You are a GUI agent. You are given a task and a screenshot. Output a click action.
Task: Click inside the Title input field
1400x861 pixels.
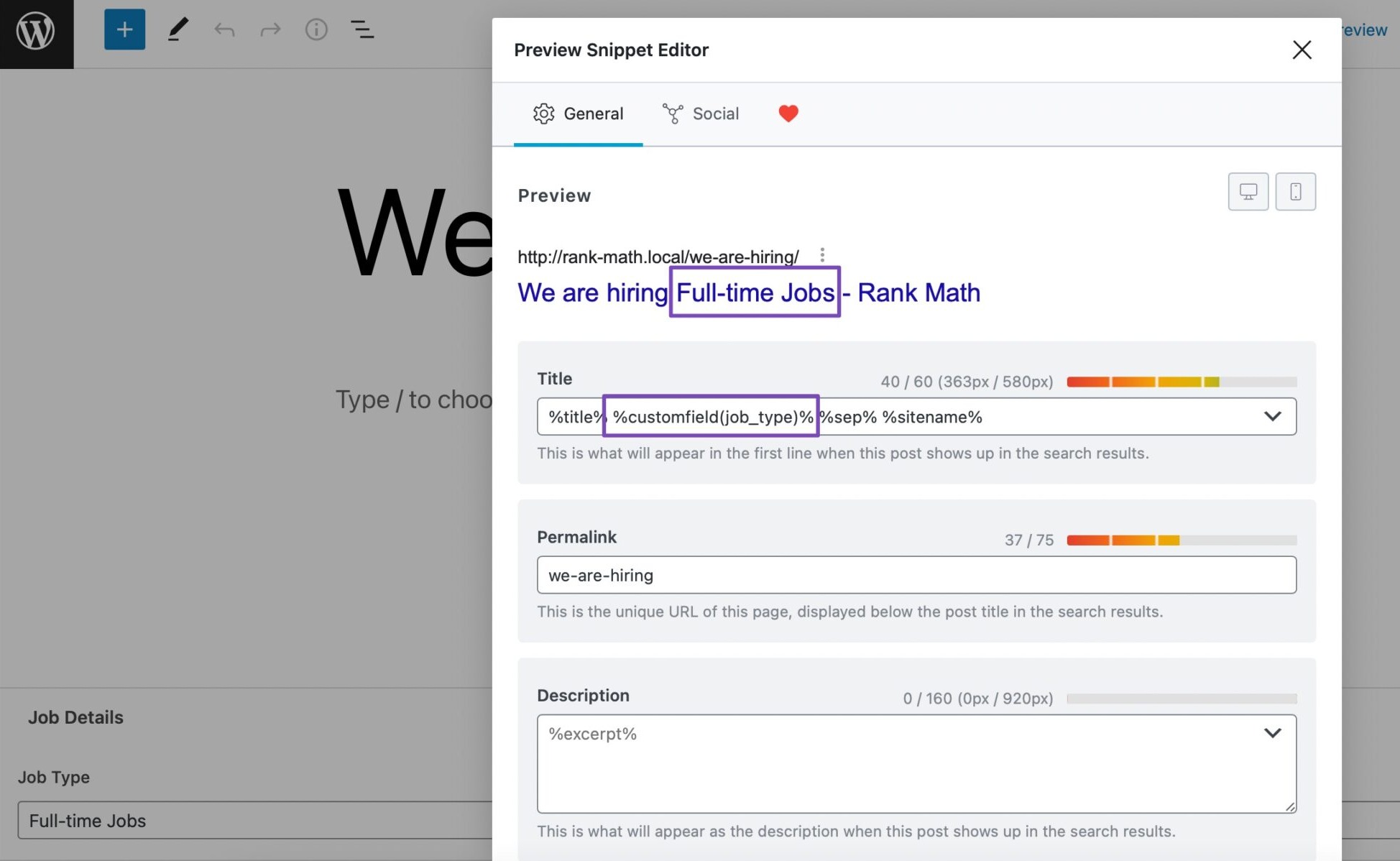pos(916,417)
